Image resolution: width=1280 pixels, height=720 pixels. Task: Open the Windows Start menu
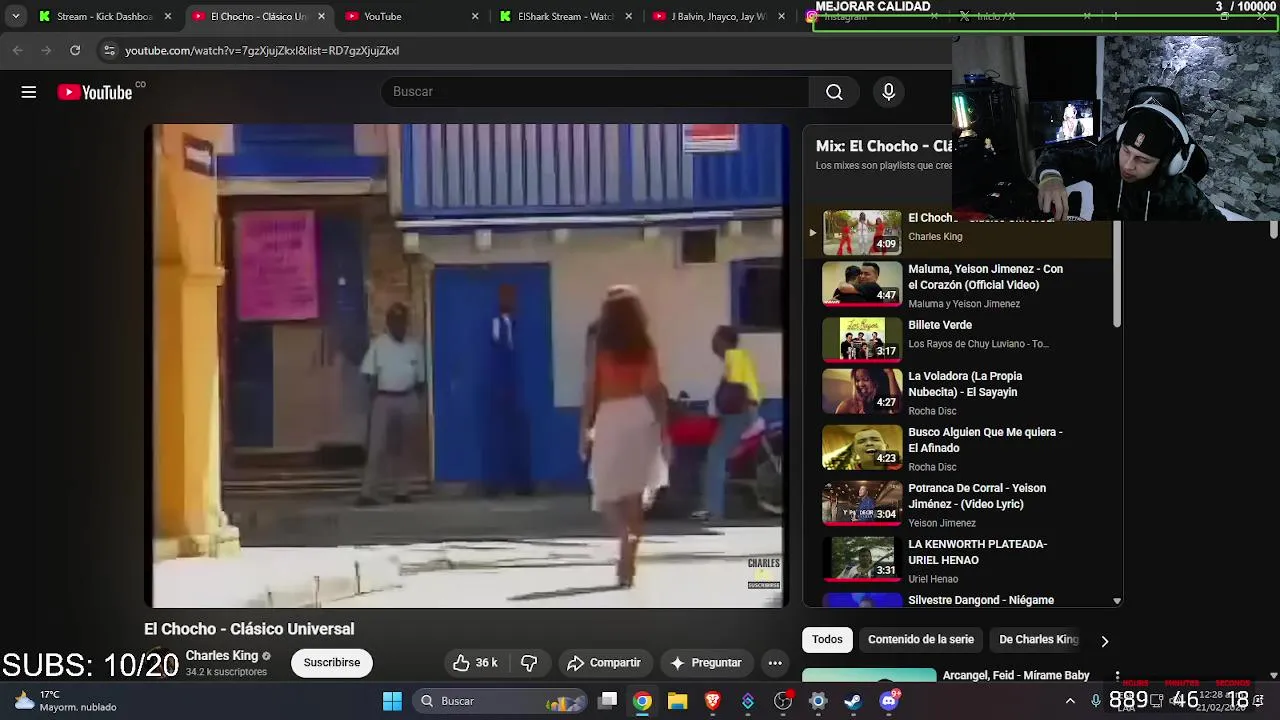(392, 701)
